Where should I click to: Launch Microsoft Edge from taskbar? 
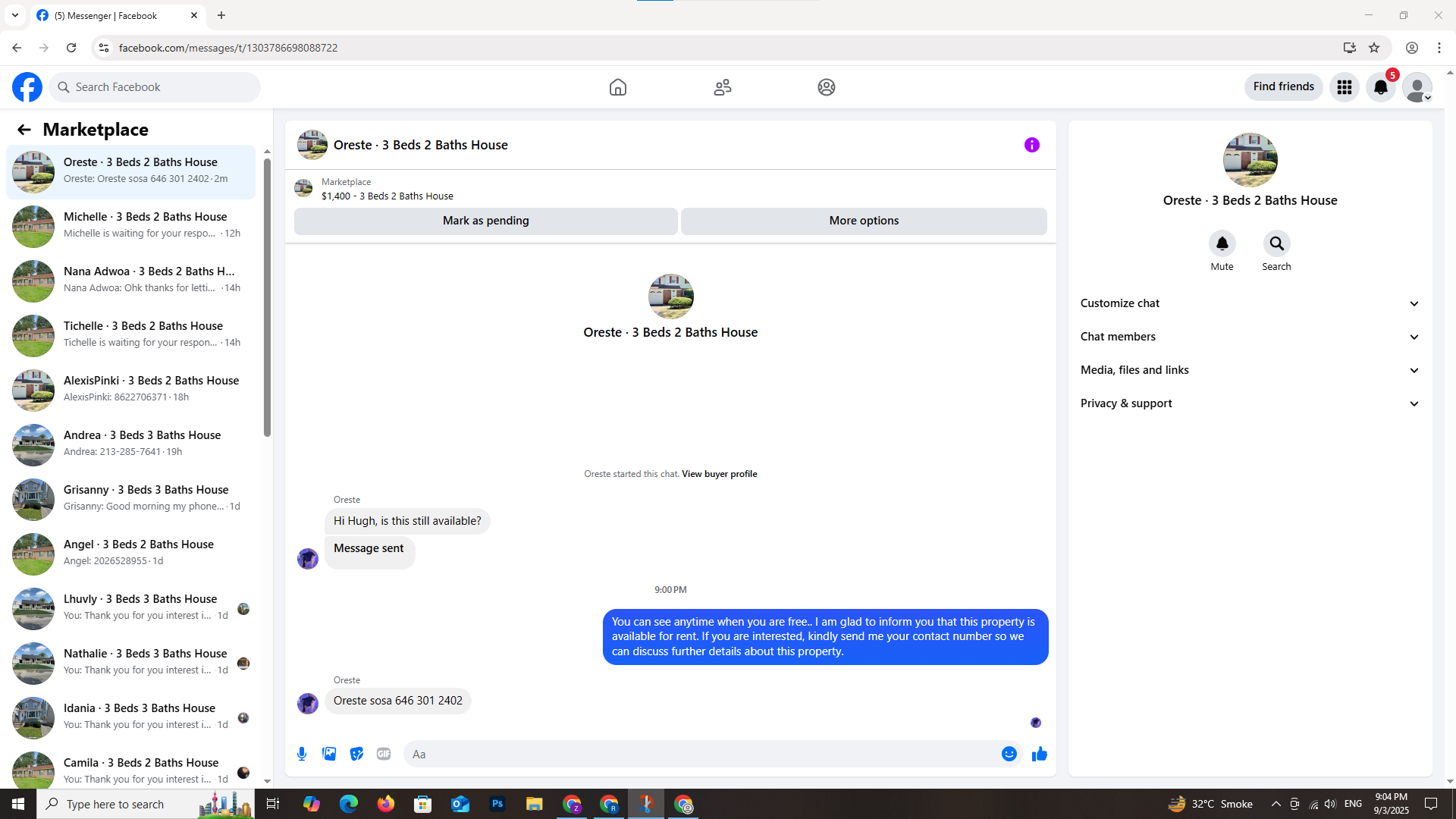(x=349, y=804)
